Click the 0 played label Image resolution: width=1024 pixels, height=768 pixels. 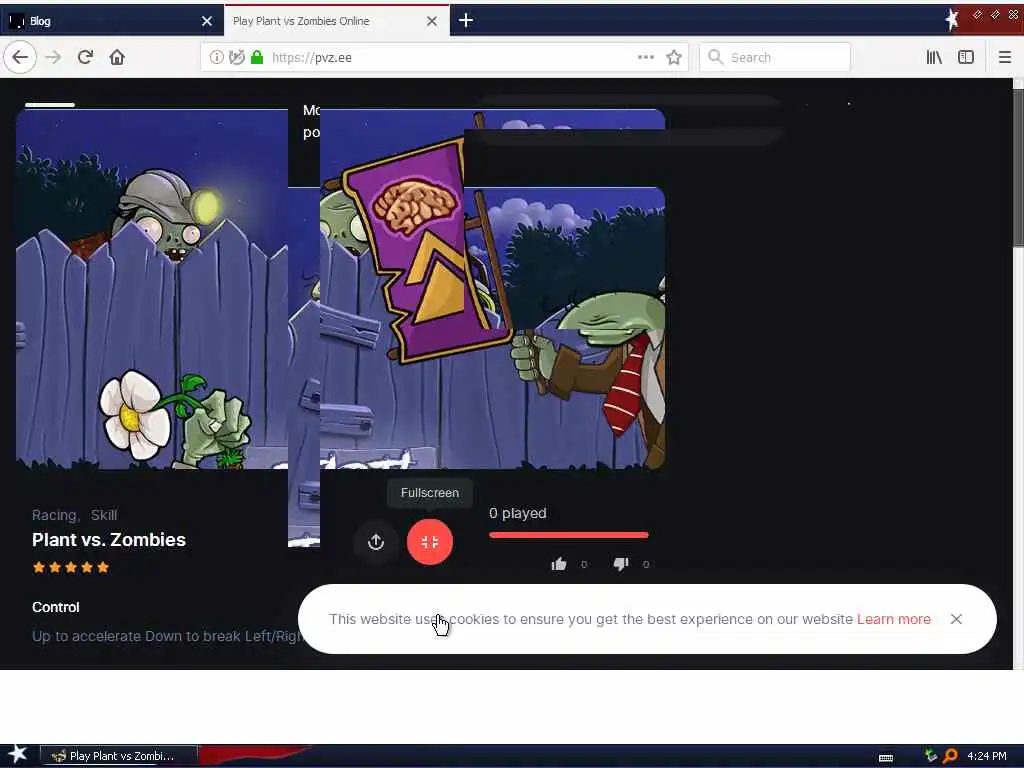coord(518,513)
